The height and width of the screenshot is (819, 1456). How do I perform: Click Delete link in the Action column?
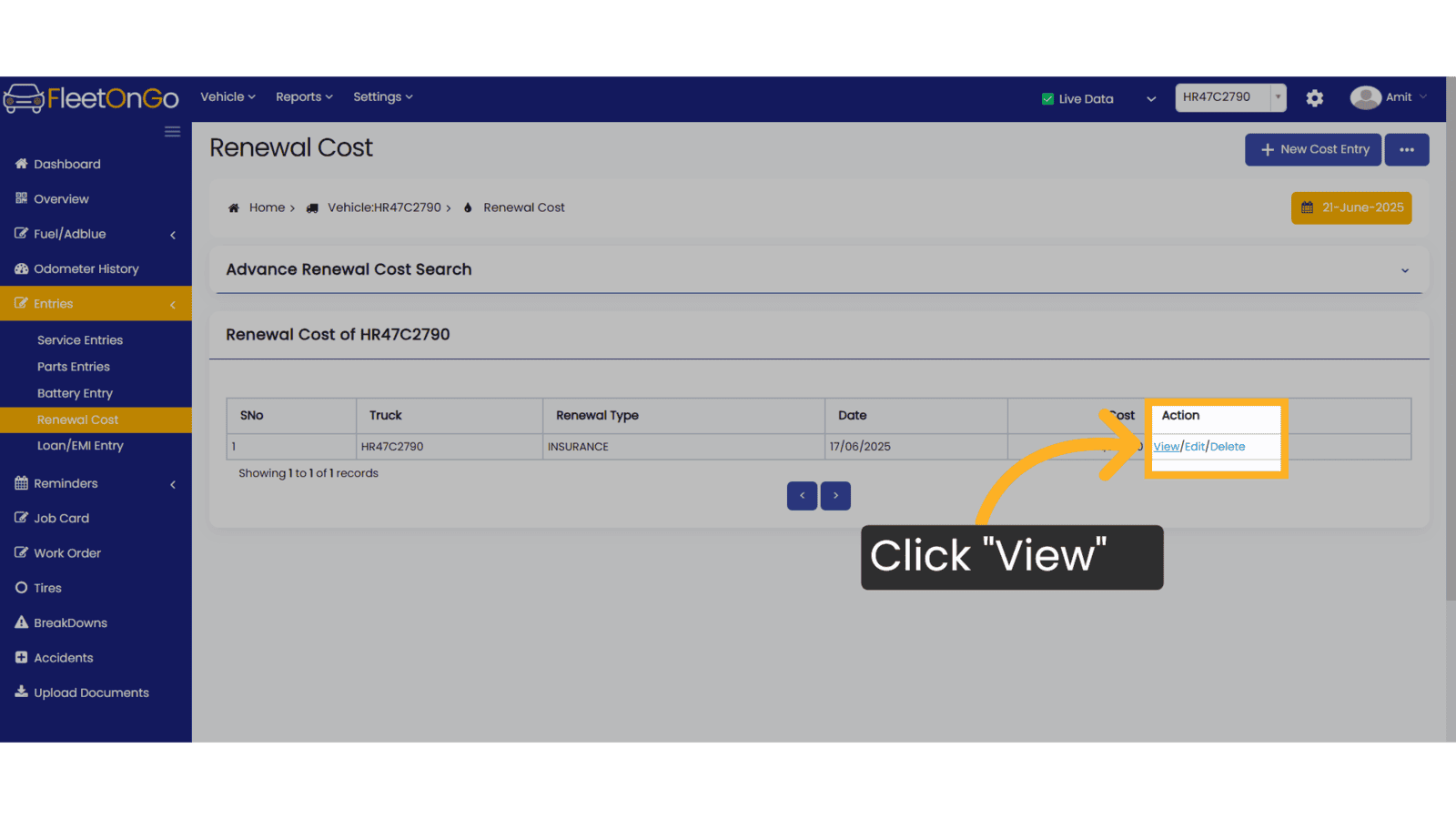[1228, 447]
